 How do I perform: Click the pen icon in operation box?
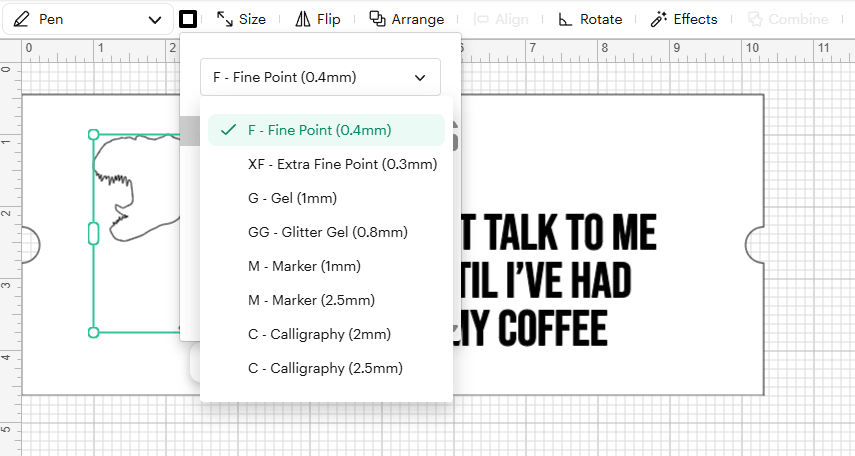[21, 20]
